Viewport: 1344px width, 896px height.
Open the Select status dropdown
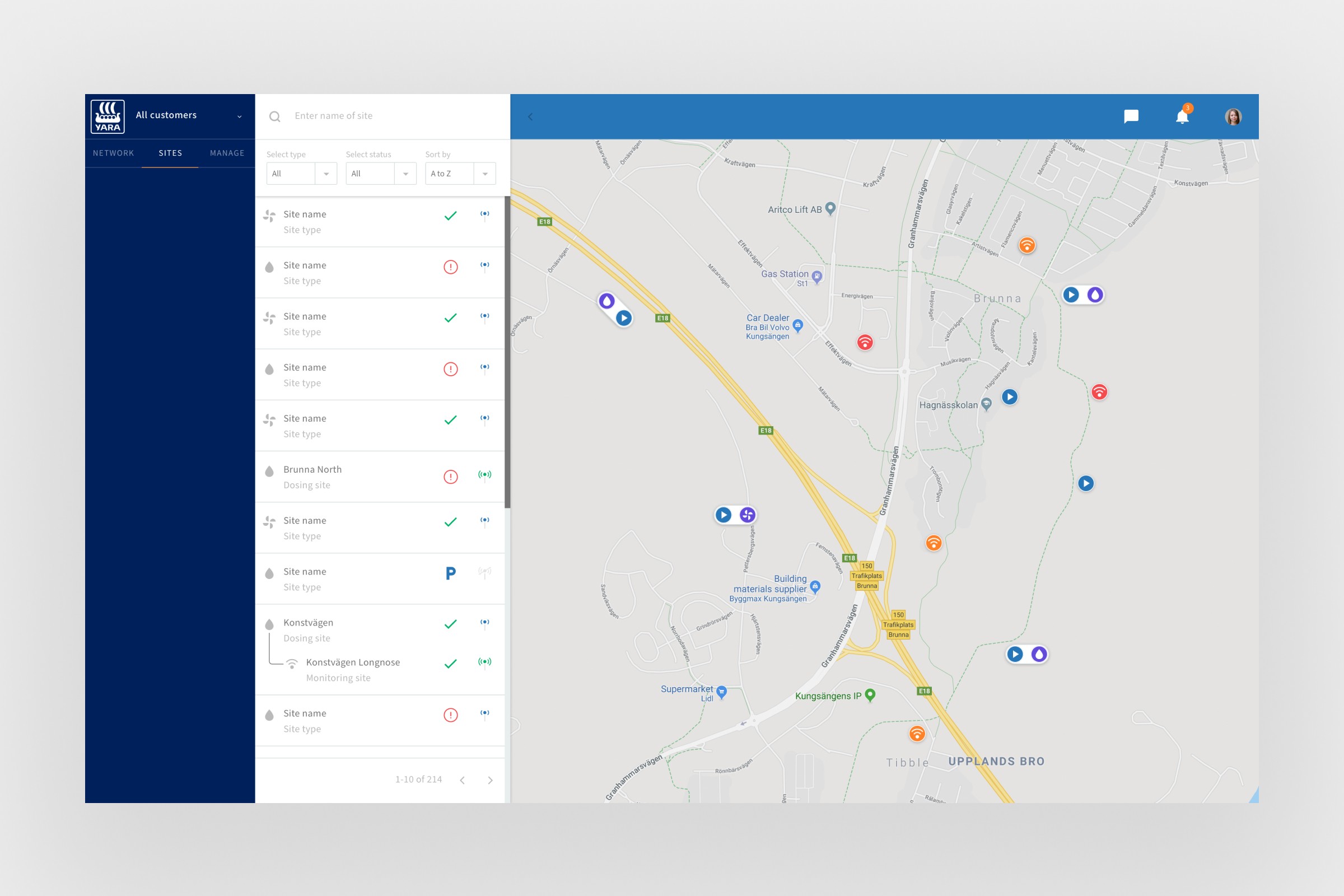pyautogui.click(x=381, y=174)
